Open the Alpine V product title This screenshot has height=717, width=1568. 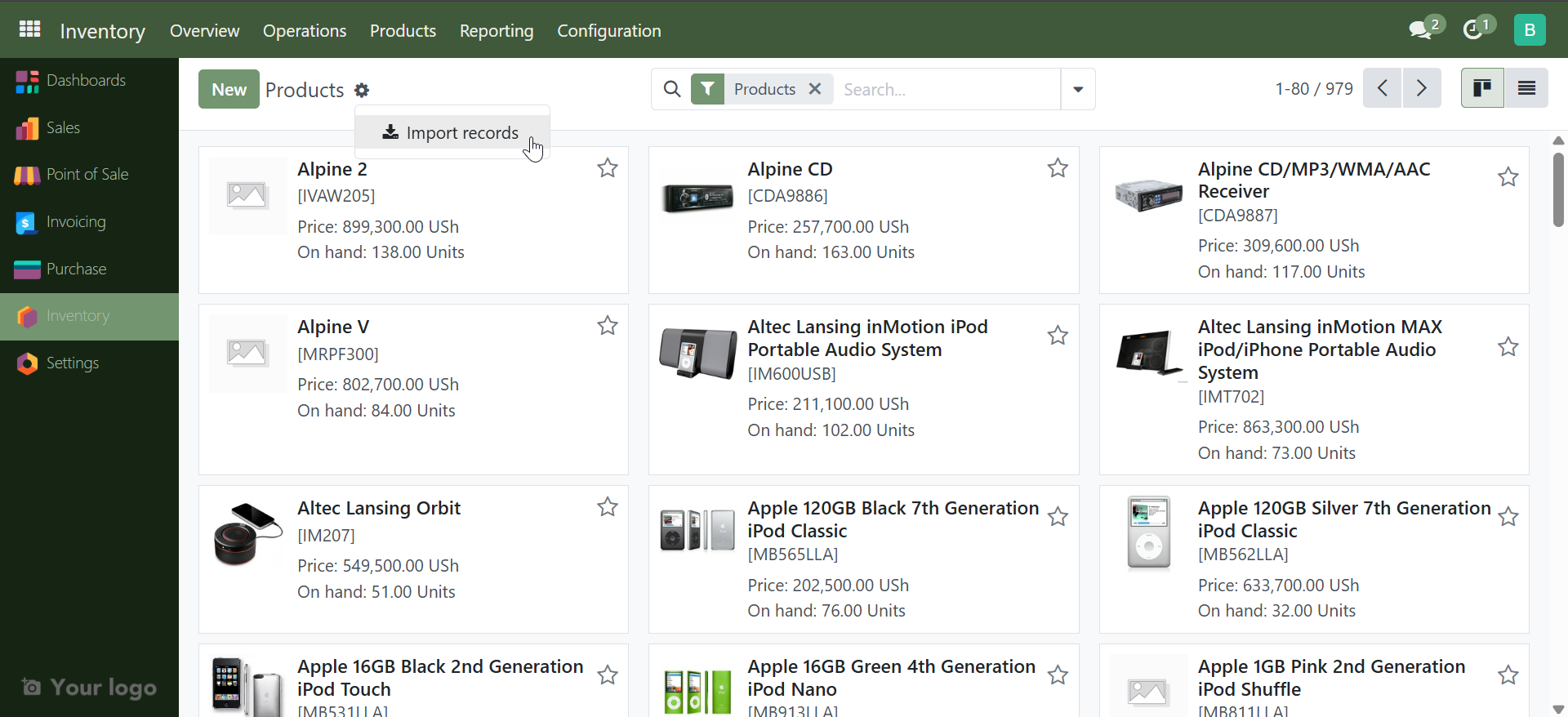pyautogui.click(x=333, y=327)
